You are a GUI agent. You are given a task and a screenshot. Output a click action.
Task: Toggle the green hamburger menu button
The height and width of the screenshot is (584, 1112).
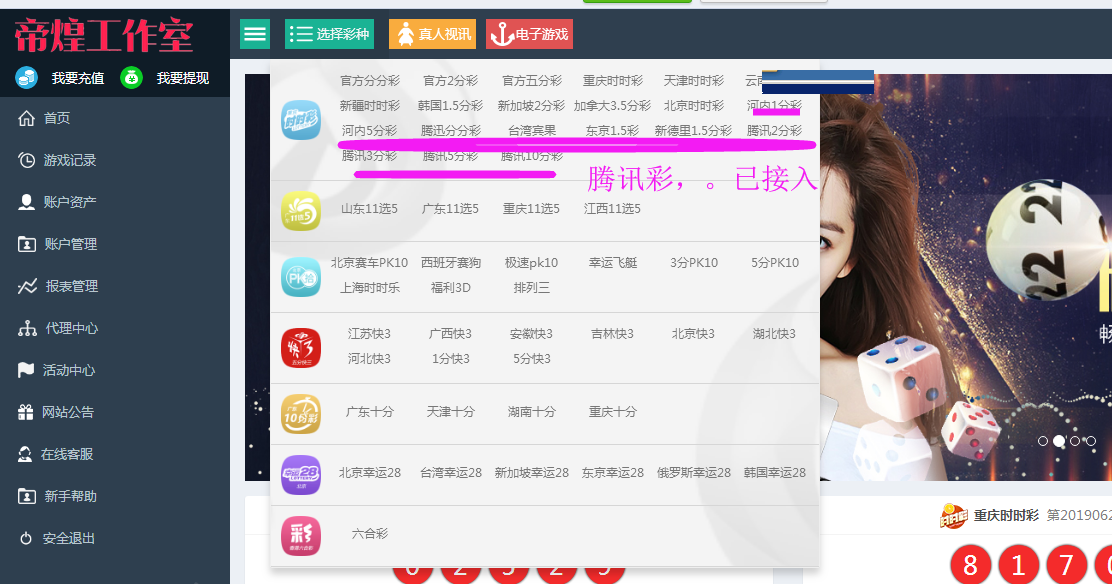255,34
